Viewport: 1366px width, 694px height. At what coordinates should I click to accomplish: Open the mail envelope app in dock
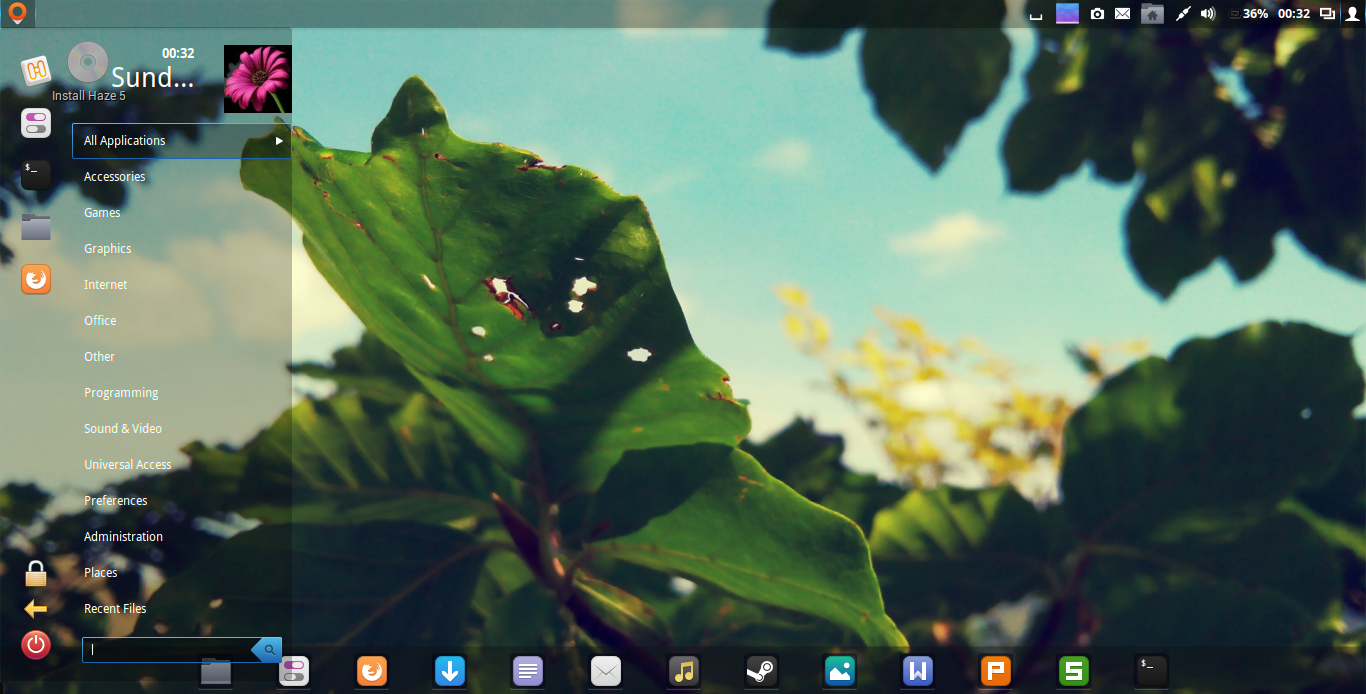coord(606,671)
